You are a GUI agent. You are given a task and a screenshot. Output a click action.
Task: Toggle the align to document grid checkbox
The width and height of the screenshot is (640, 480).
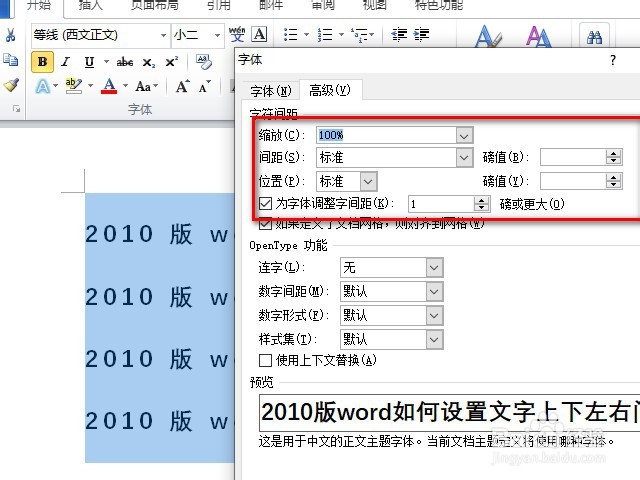point(265,223)
